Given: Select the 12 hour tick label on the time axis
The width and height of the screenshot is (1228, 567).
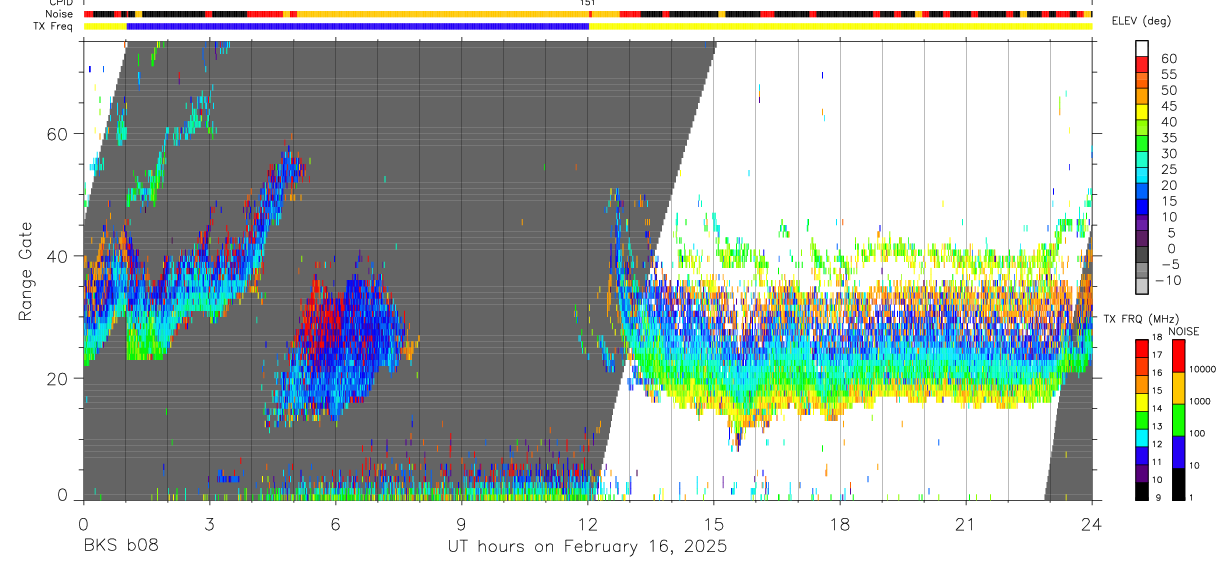Looking at the screenshot, I should (x=588, y=525).
